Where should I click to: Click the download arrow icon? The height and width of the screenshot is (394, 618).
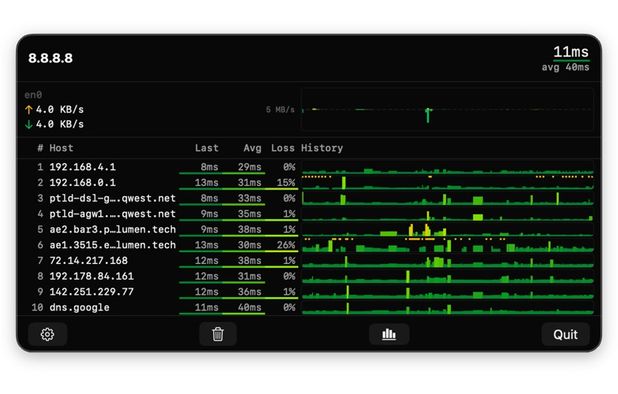point(28,125)
